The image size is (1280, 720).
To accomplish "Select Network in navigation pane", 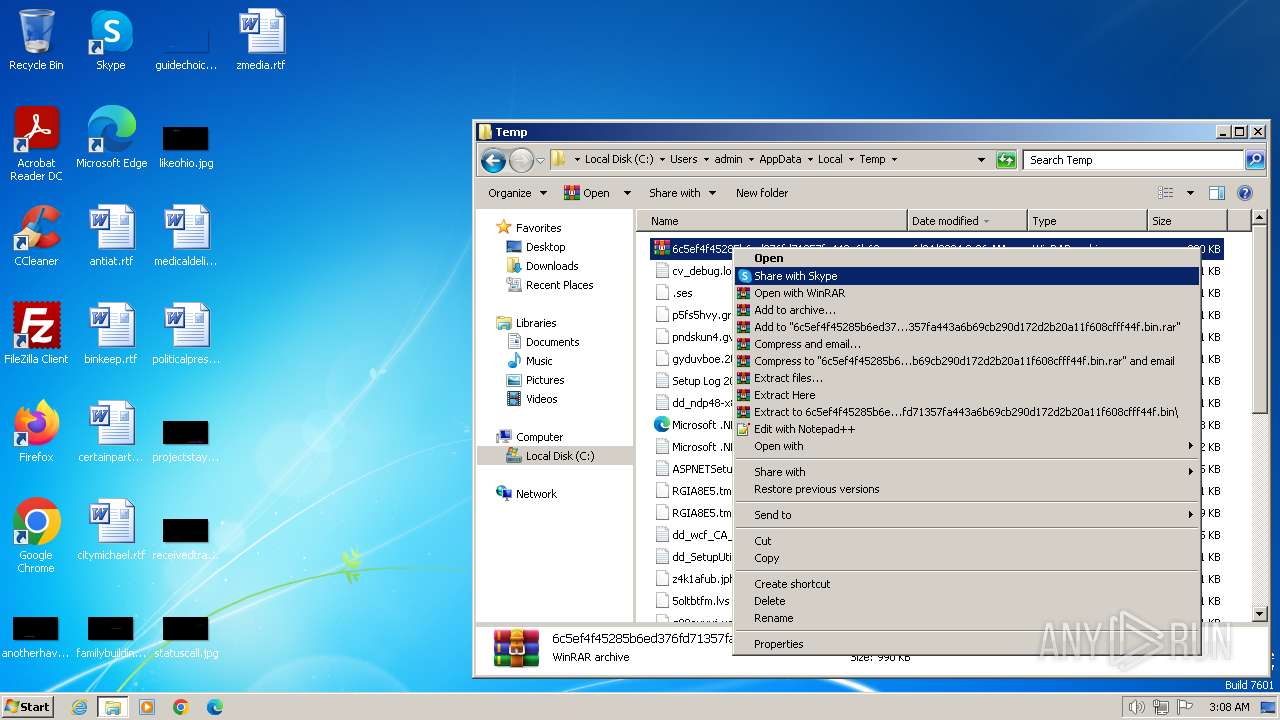I will coord(536,494).
